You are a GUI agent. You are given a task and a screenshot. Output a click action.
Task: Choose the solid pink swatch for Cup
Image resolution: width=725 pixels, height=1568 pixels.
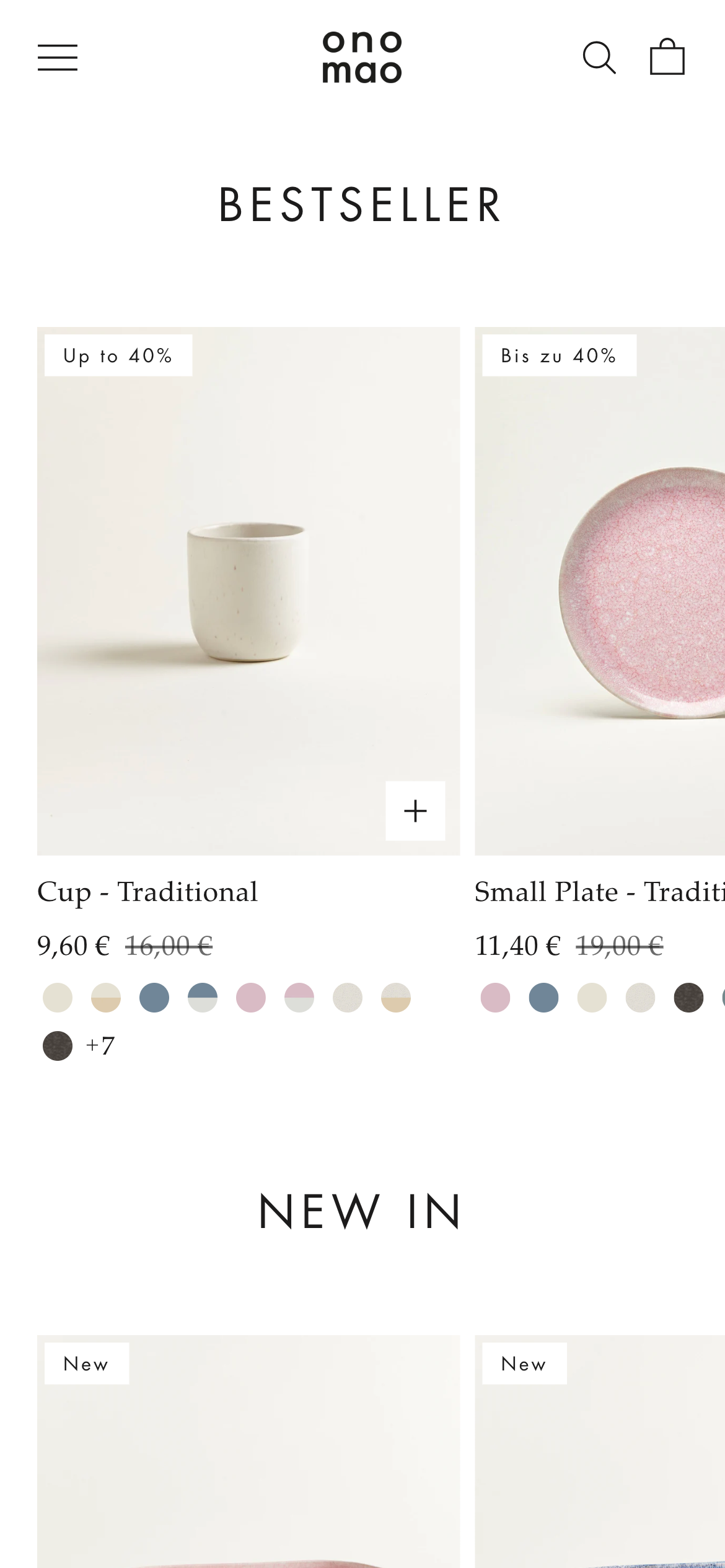click(x=251, y=998)
